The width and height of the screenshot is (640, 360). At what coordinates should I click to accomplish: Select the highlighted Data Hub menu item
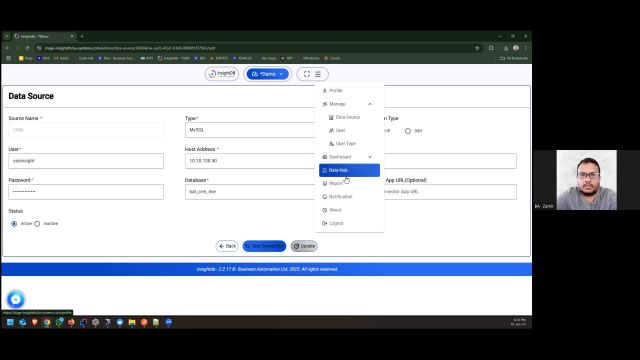(x=349, y=170)
